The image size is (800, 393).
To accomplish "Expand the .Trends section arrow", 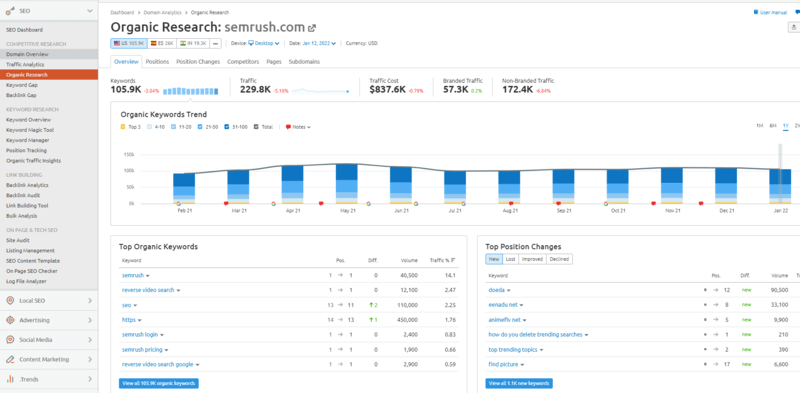I will click(90, 379).
